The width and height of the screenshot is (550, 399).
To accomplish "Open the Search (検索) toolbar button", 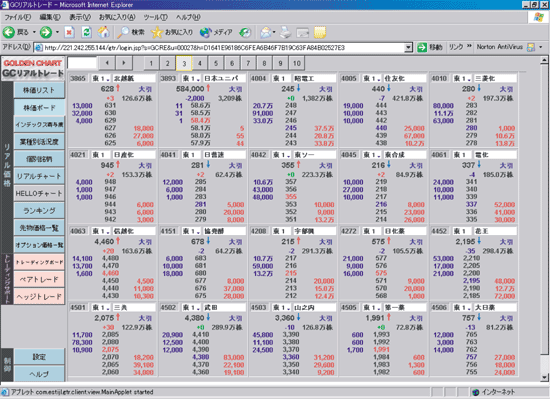I will [x=130, y=32].
